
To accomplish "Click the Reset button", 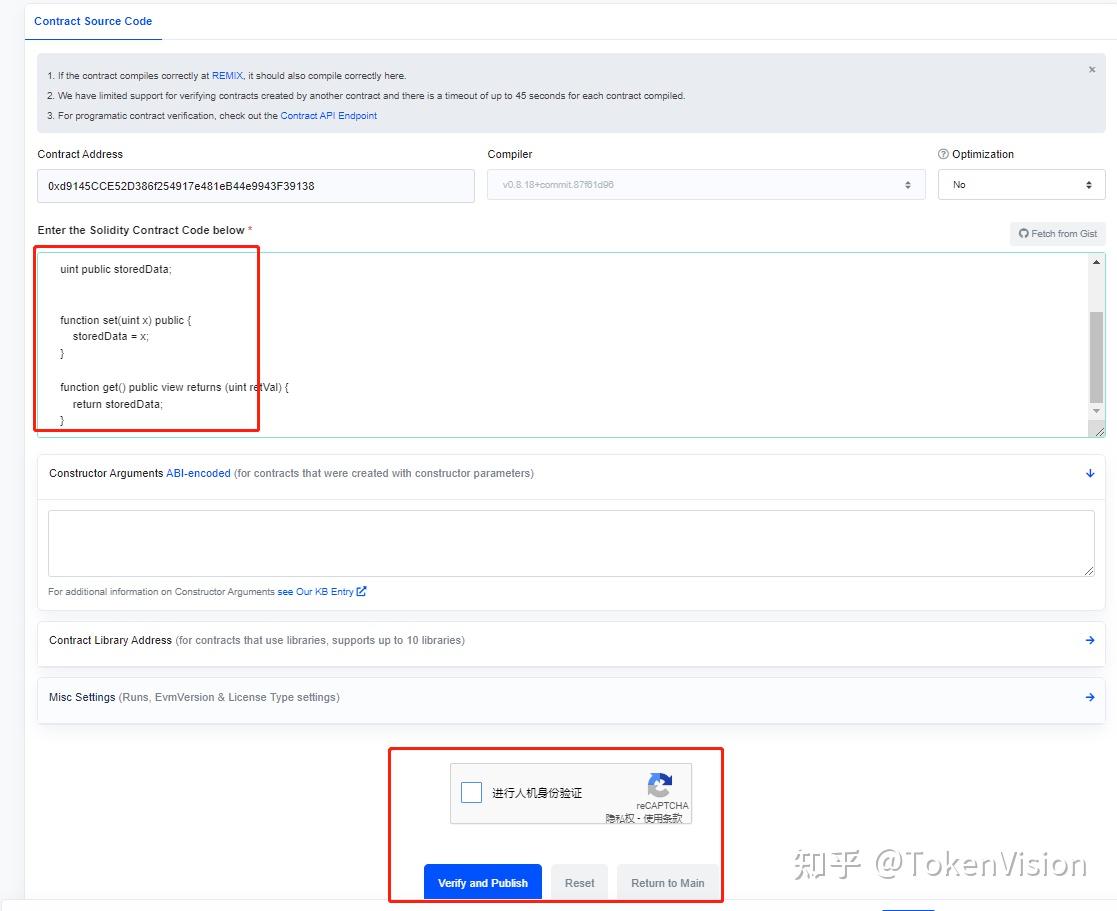I will [x=579, y=883].
